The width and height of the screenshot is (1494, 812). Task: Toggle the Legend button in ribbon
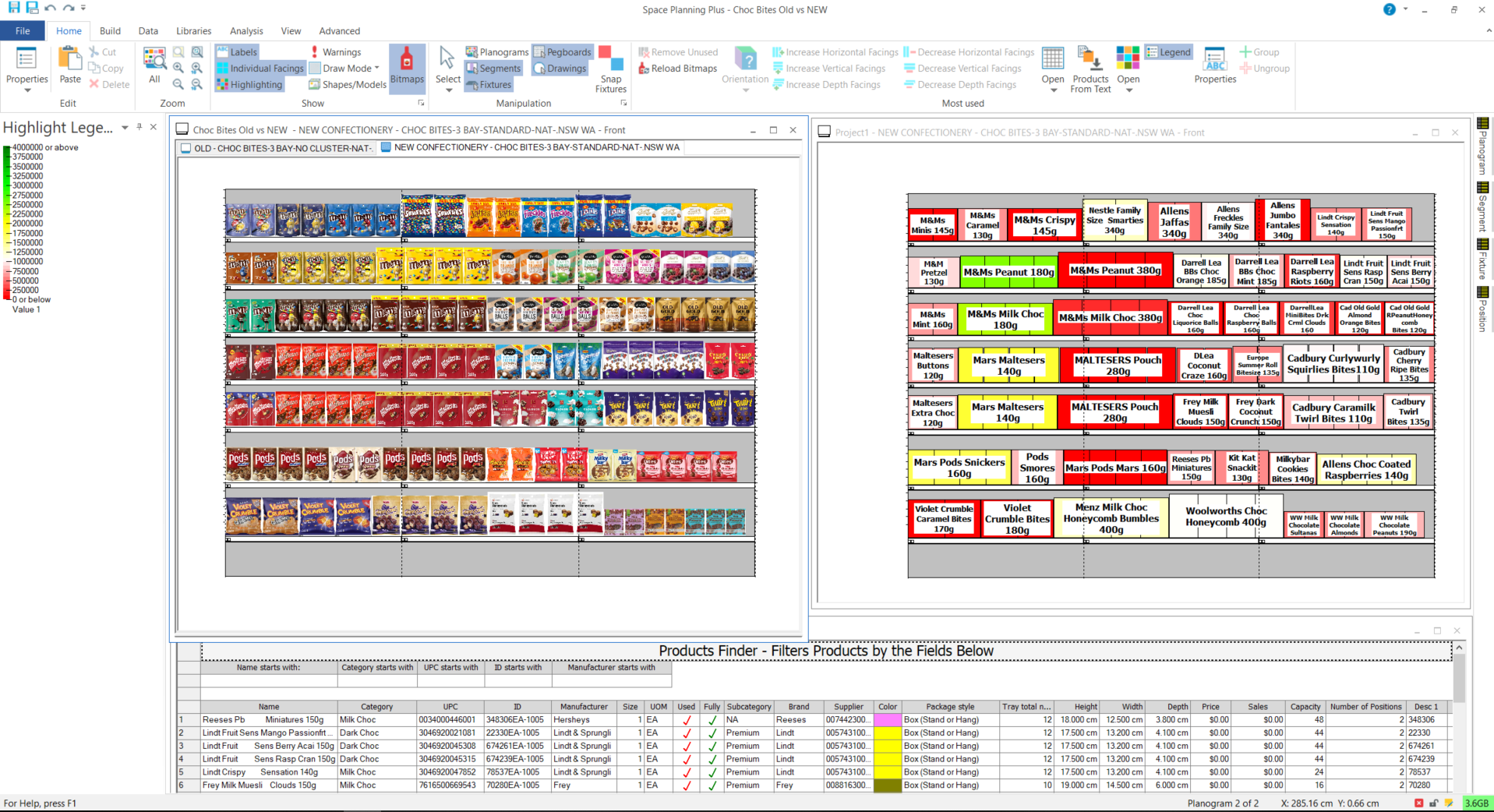pyautogui.click(x=1168, y=52)
